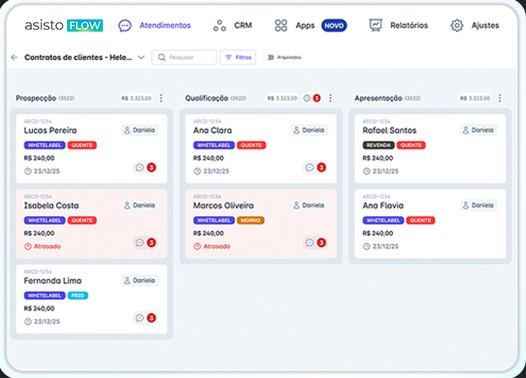526x378 pixels.
Task: Click the asisto FLOW logo
Action: click(x=64, y=25)
